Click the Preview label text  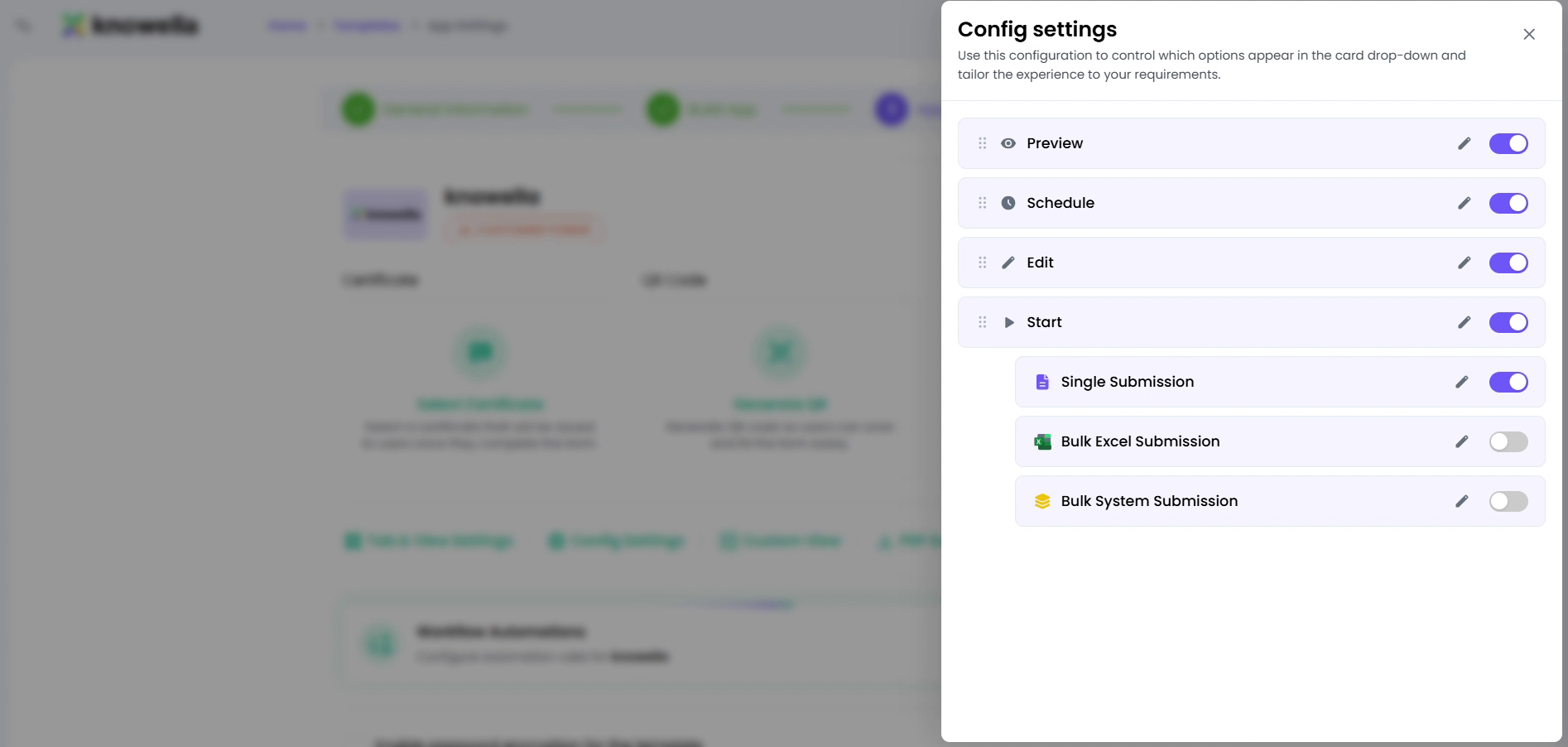(1055, 143)
